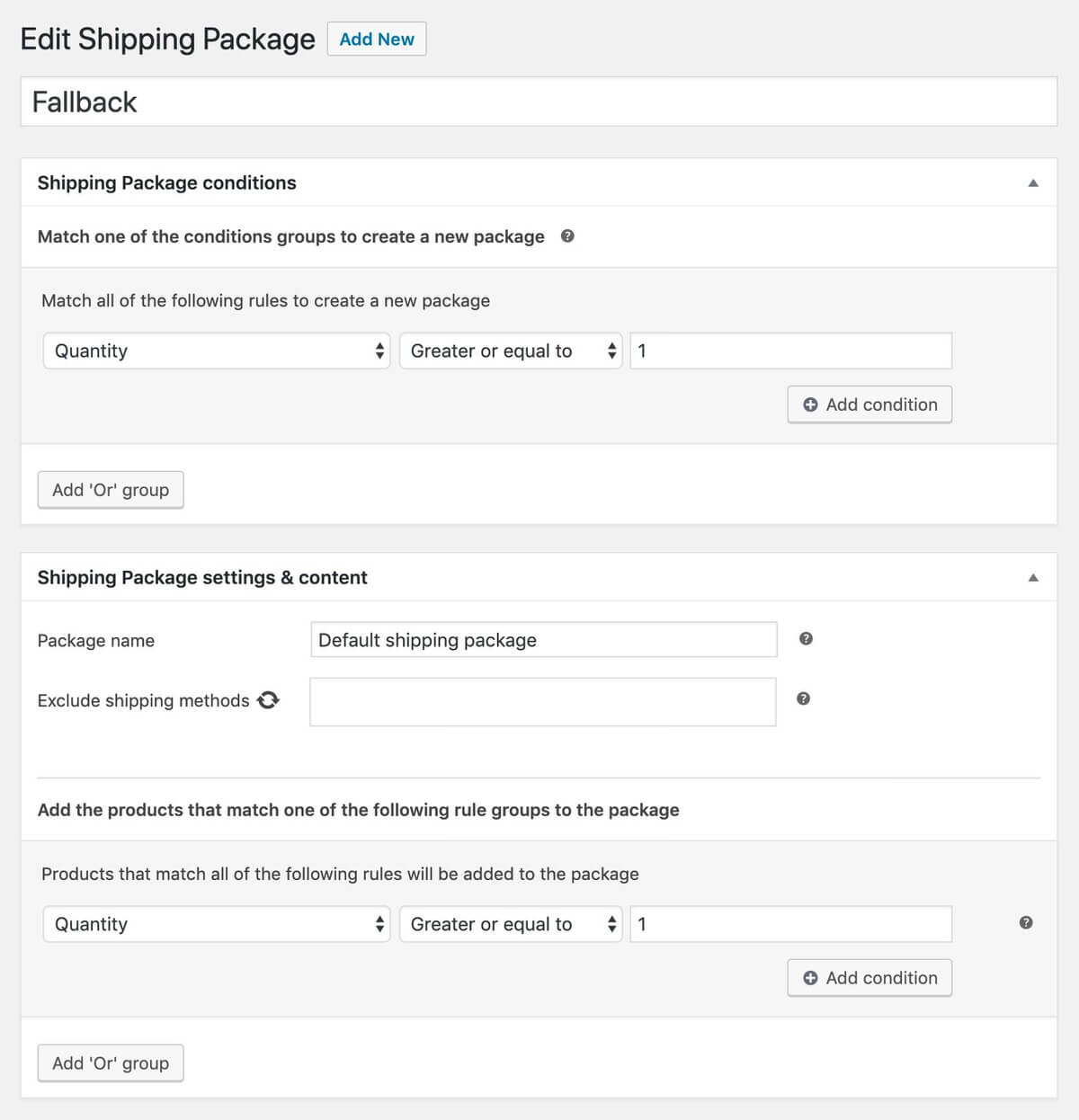
Task: Select the Fallback title field
Action: coord(539,102)
